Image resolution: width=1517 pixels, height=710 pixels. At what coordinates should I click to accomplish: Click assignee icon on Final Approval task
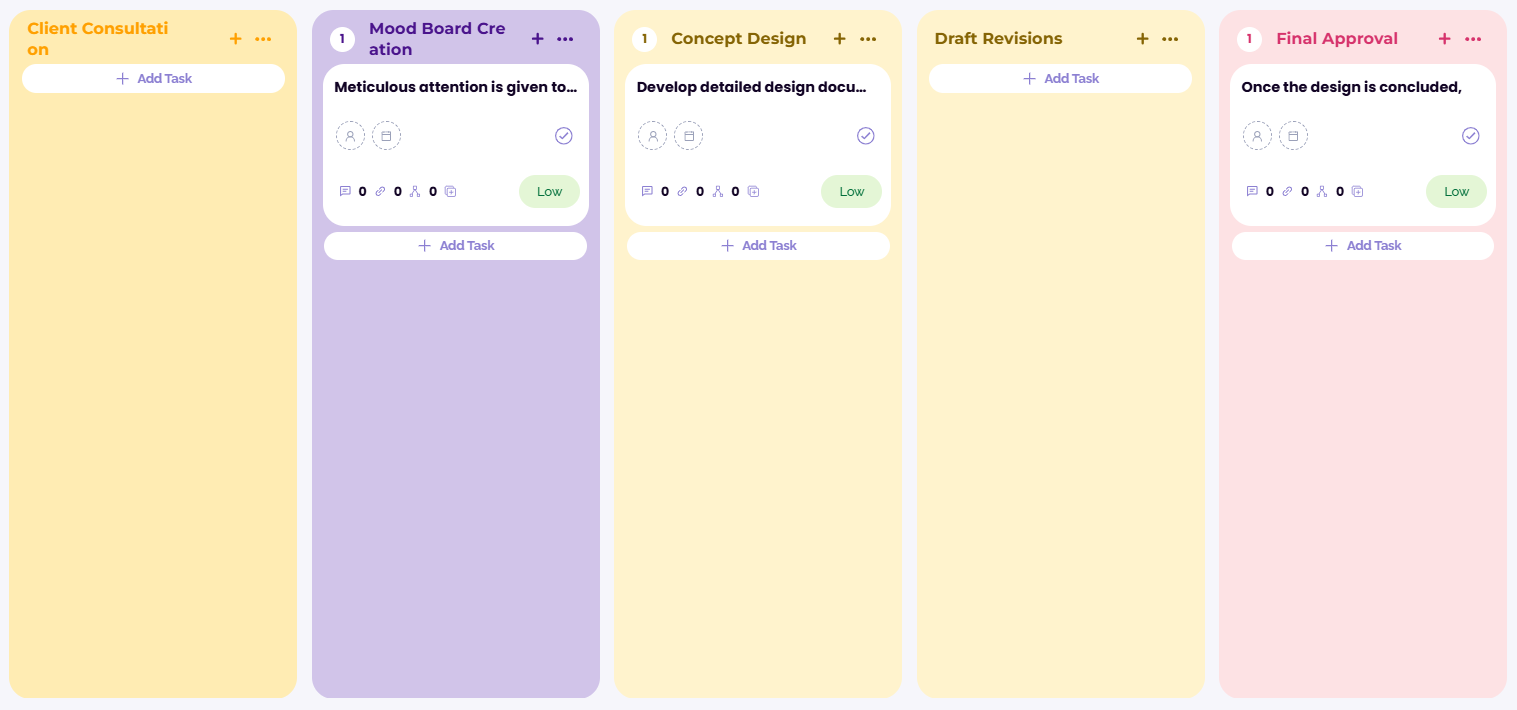point(1257,136)
